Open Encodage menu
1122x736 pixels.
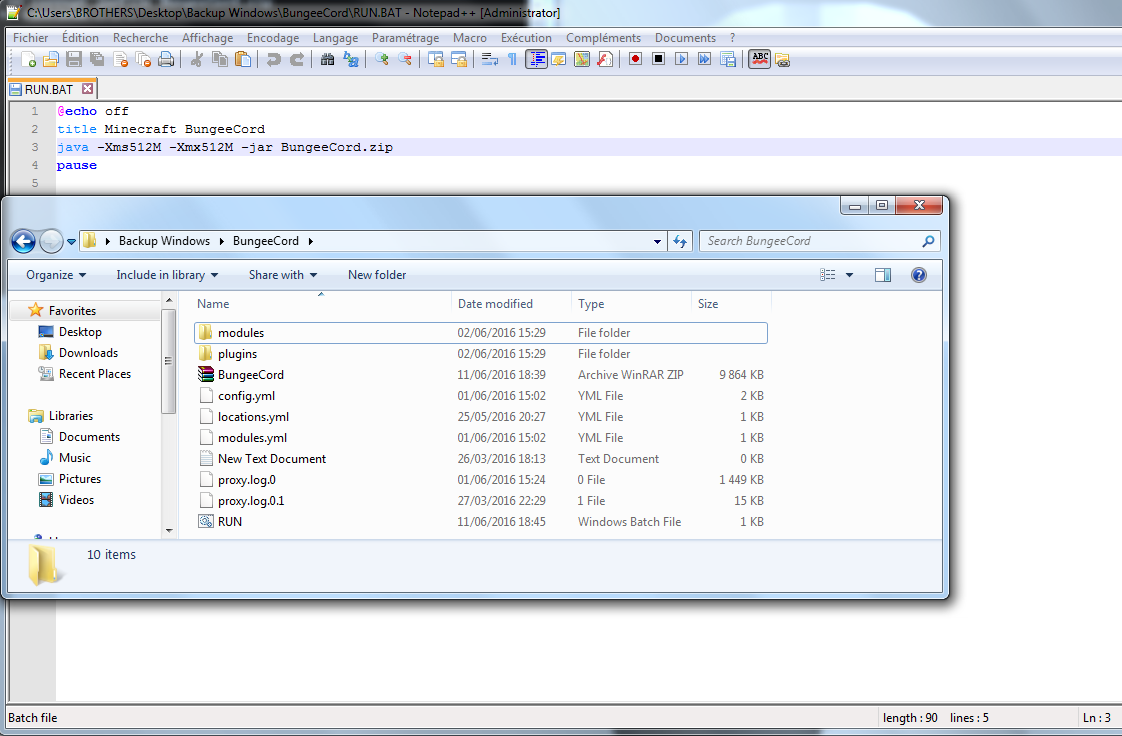[273, 38]
